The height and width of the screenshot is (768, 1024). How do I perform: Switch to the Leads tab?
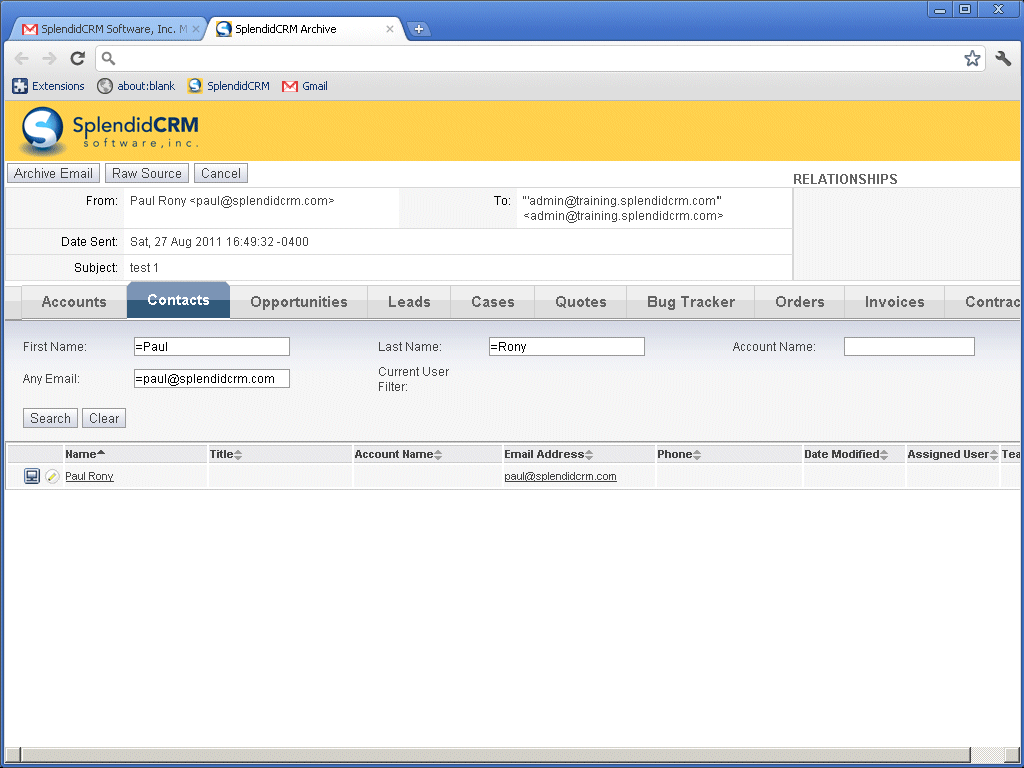coord(409,302)
